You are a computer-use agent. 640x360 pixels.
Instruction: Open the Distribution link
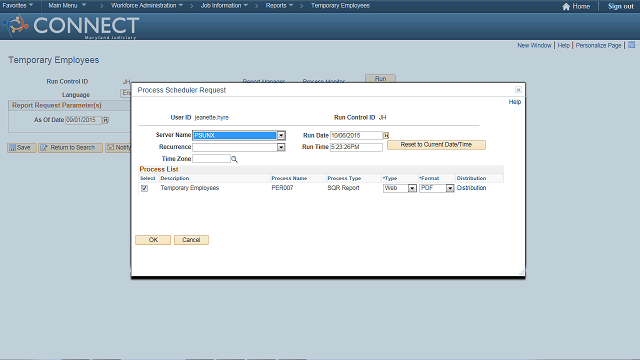pos(471,188)
